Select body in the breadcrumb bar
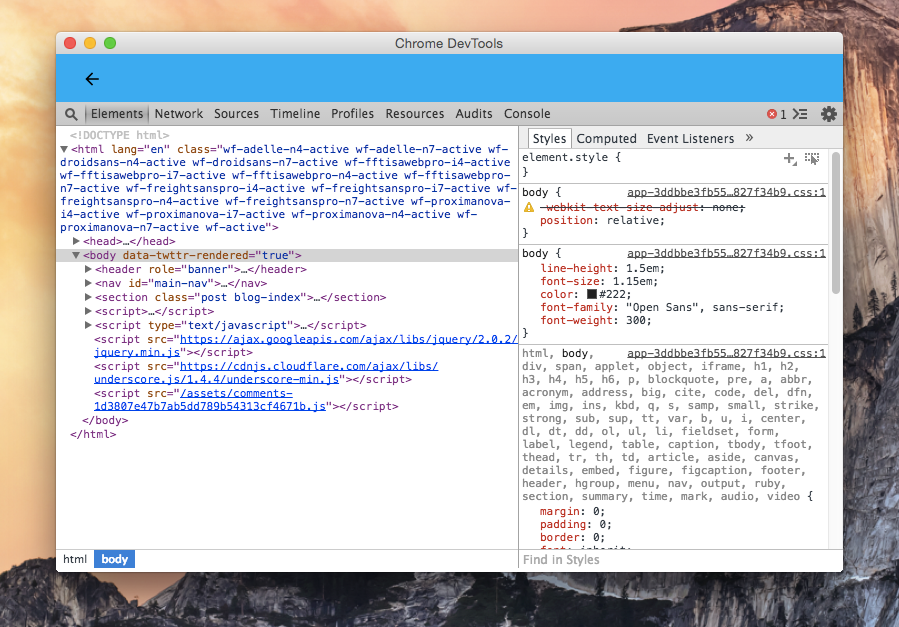The height and width of the screenshot is (627, 899). point(114,559)
